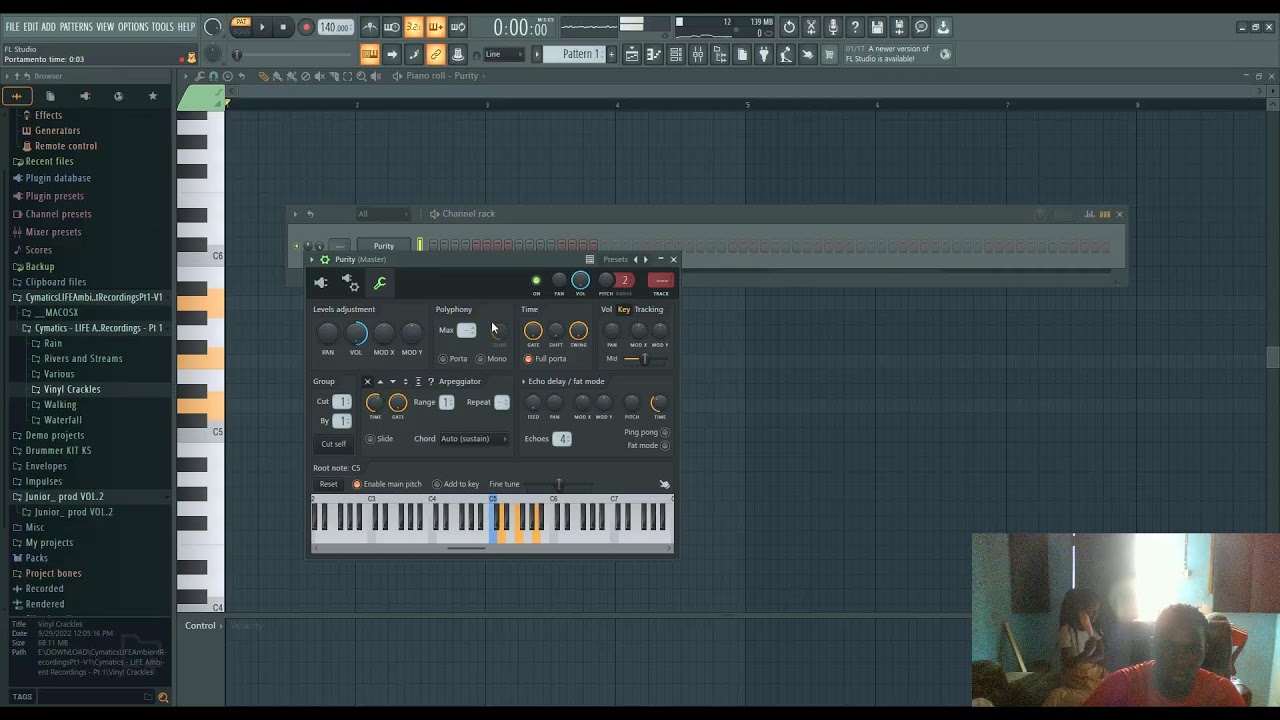Set arpeggiator direction to down arrow
The image size is (1280, 720).
click(392, 381)
